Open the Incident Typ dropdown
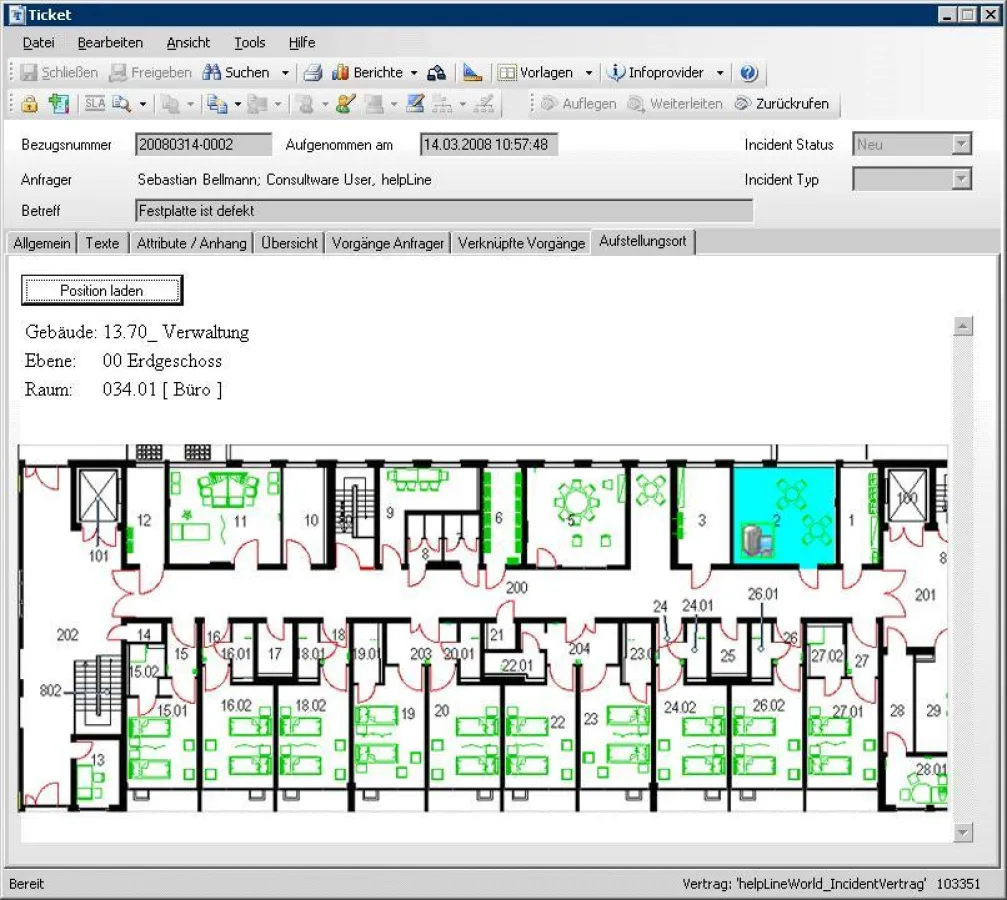This screenshot has width=1007, height=900. coord(961,180)
